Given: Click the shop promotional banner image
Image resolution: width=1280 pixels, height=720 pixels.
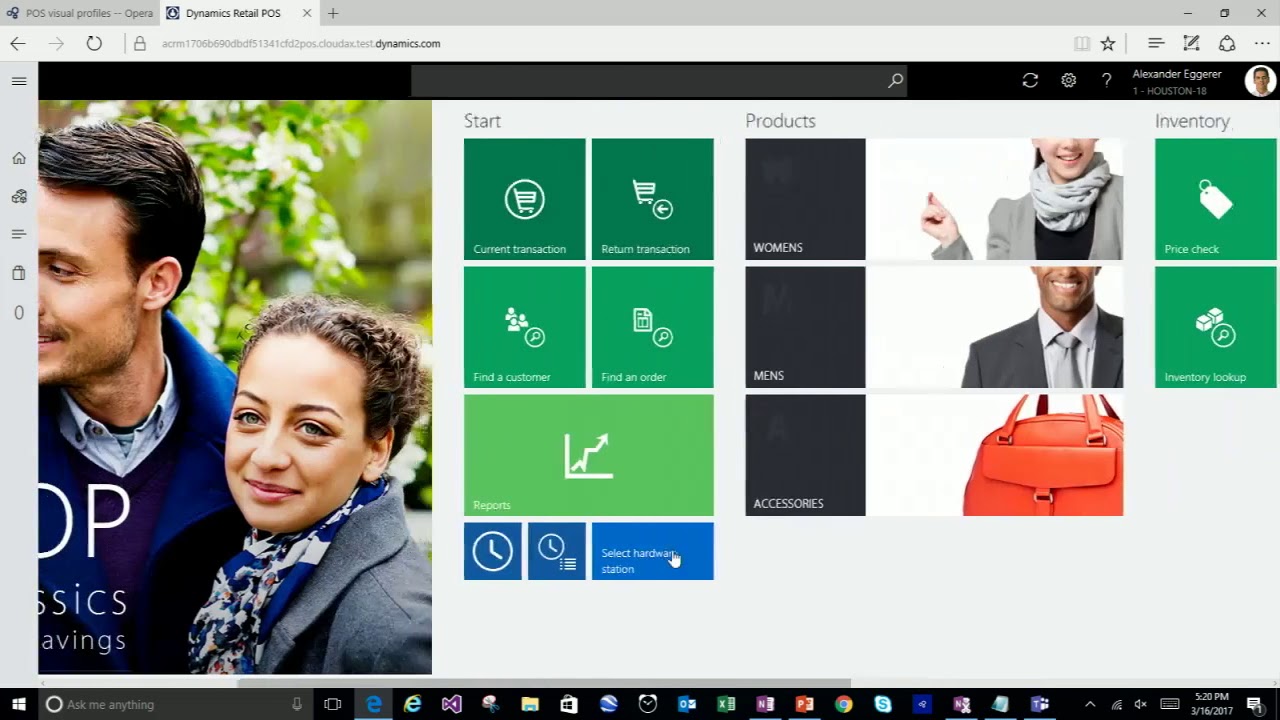Looking at the screenshot, I should point(235,387).
